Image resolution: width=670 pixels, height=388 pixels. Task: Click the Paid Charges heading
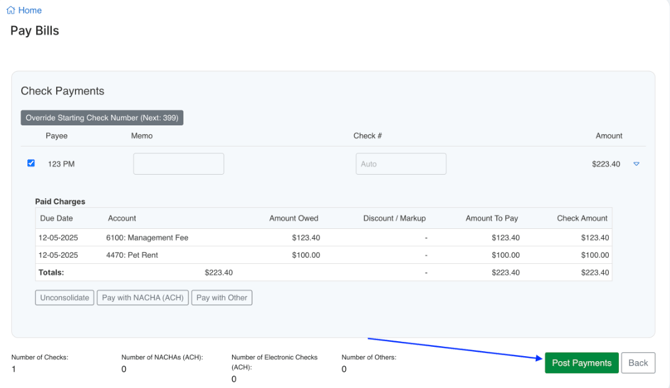click(x=60, y=201)
